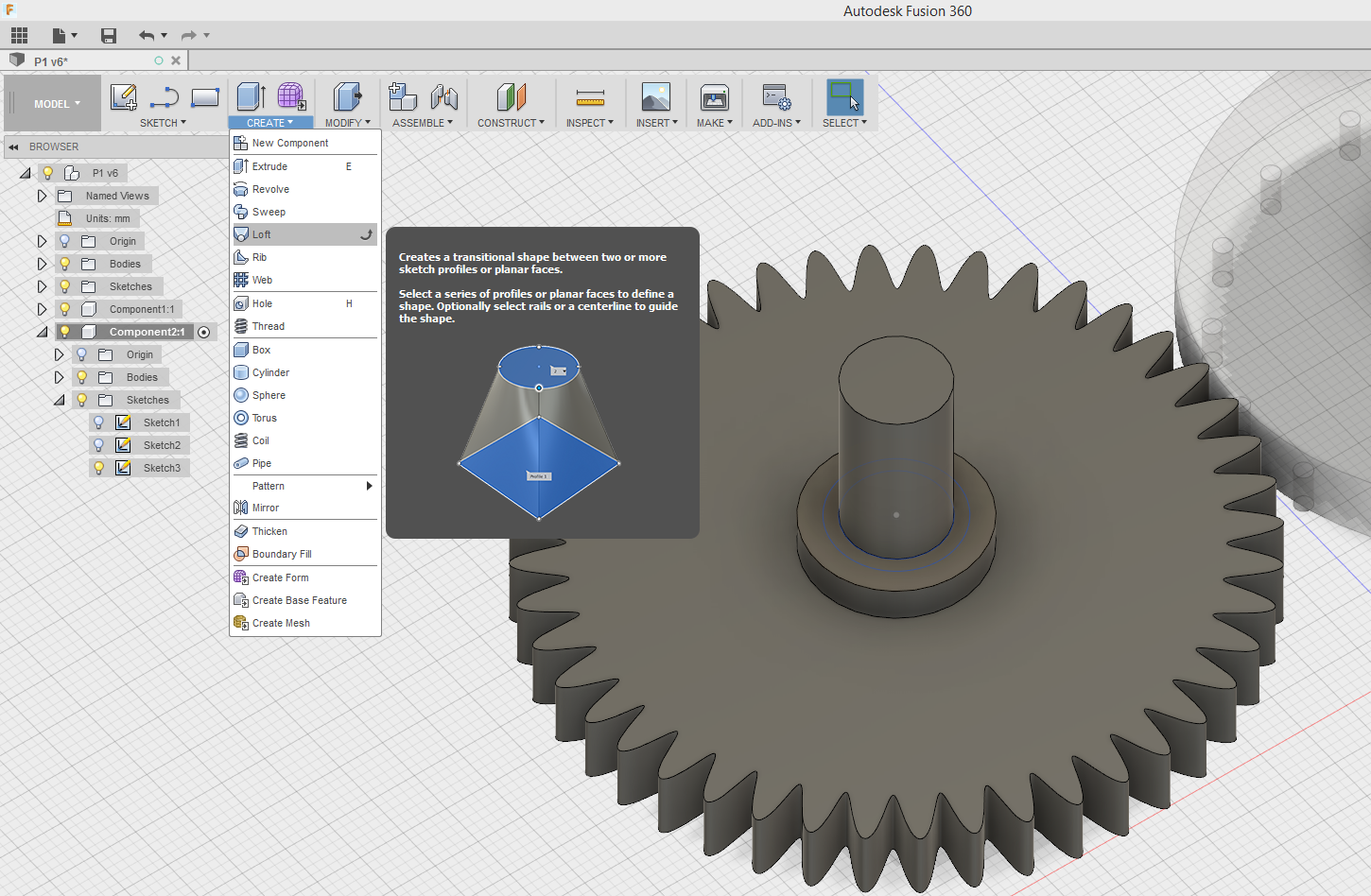Click the Inspect measure icon

pos(590,97)
